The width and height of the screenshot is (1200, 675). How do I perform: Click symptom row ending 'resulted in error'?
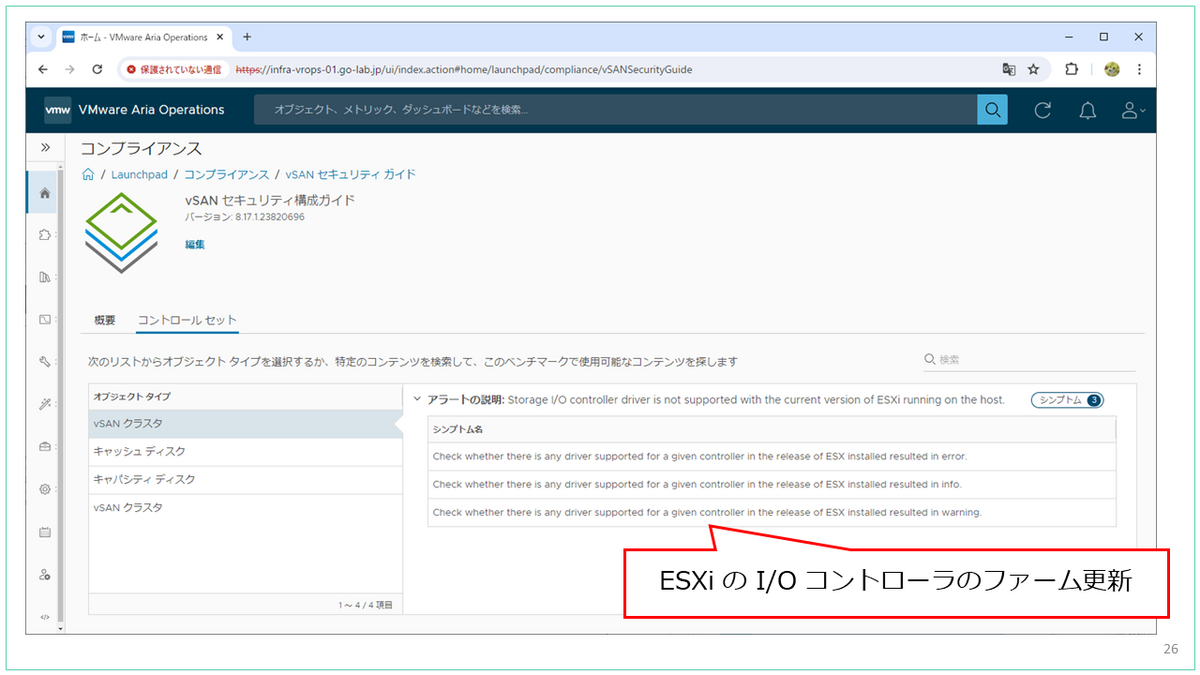(x=771, y=456)
